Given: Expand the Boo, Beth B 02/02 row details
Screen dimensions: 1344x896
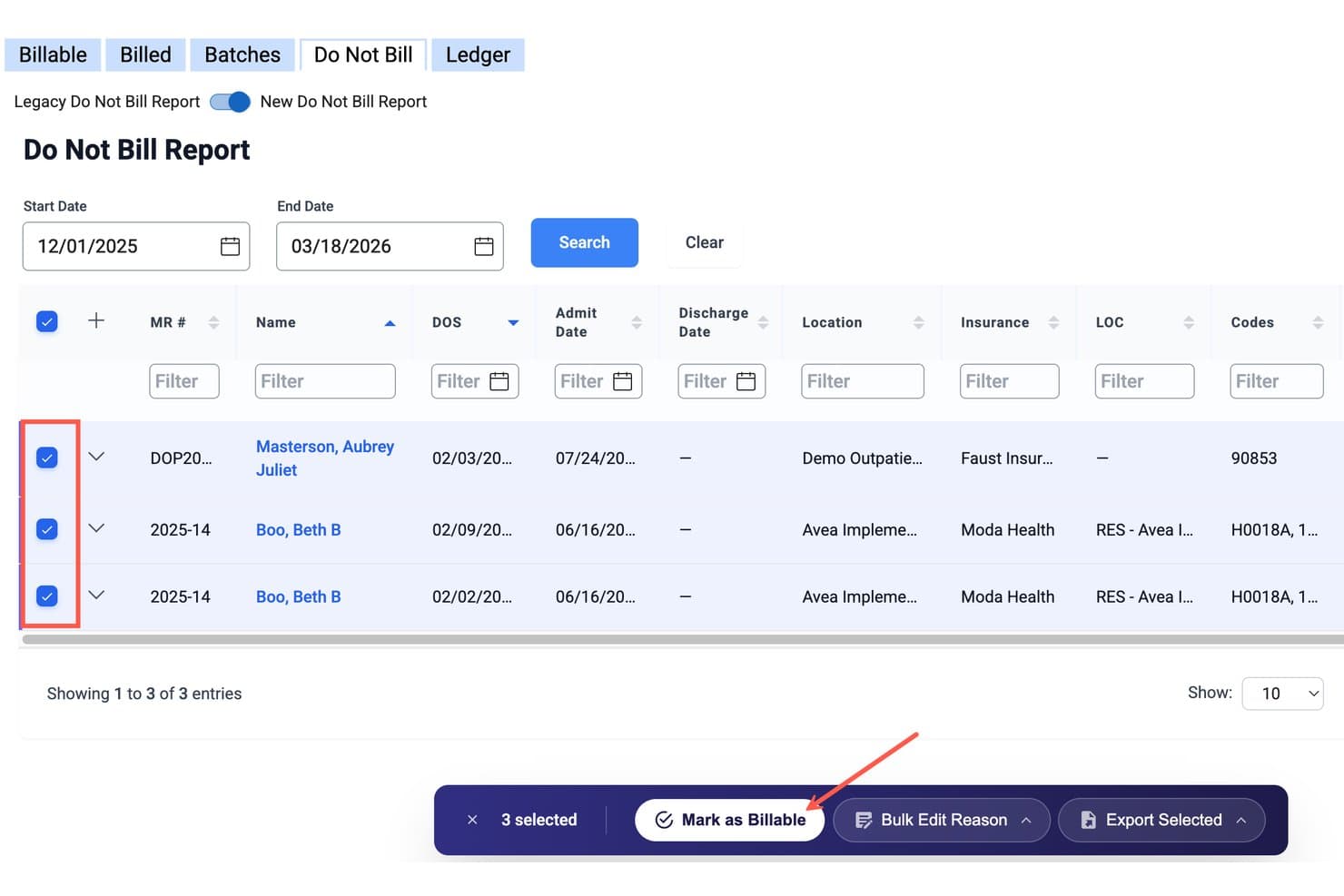Looking at the screenshot, I should click(96, 596).
